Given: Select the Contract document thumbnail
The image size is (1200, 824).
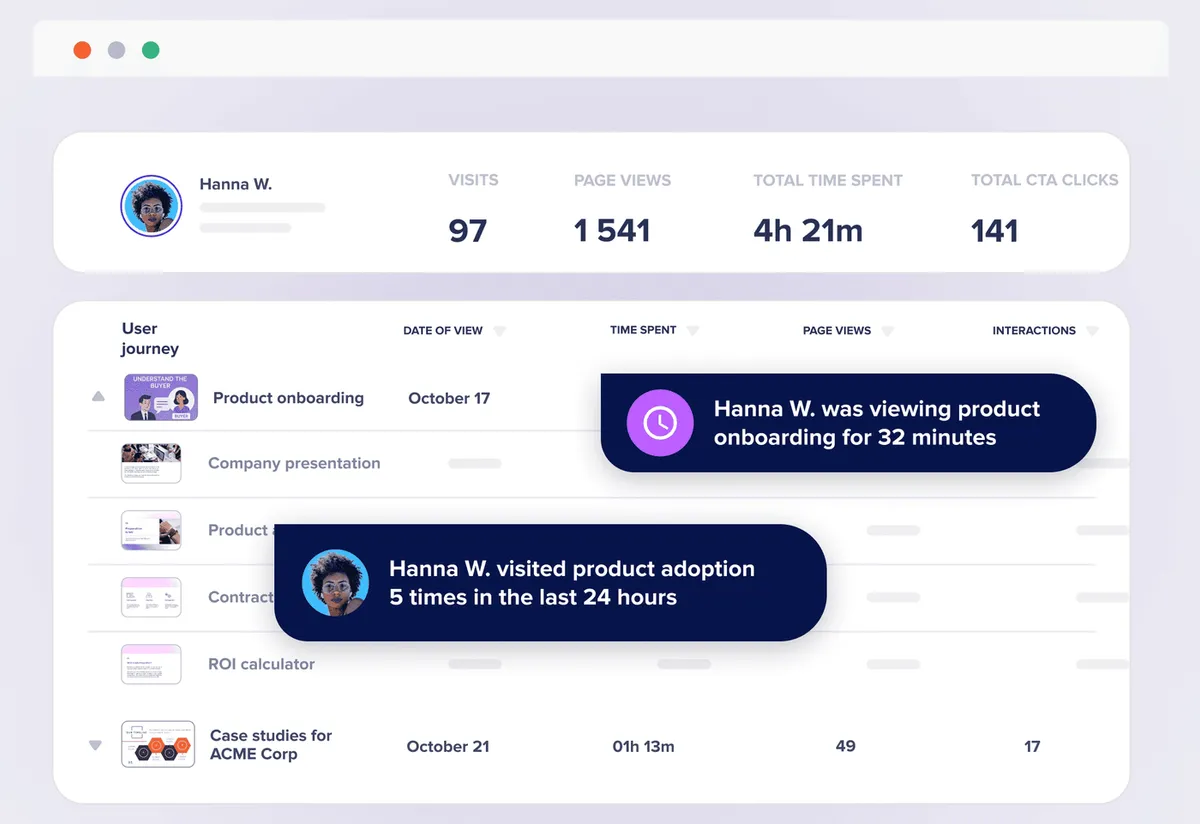Looking at the screenshot, I should [x=151, y=597].
